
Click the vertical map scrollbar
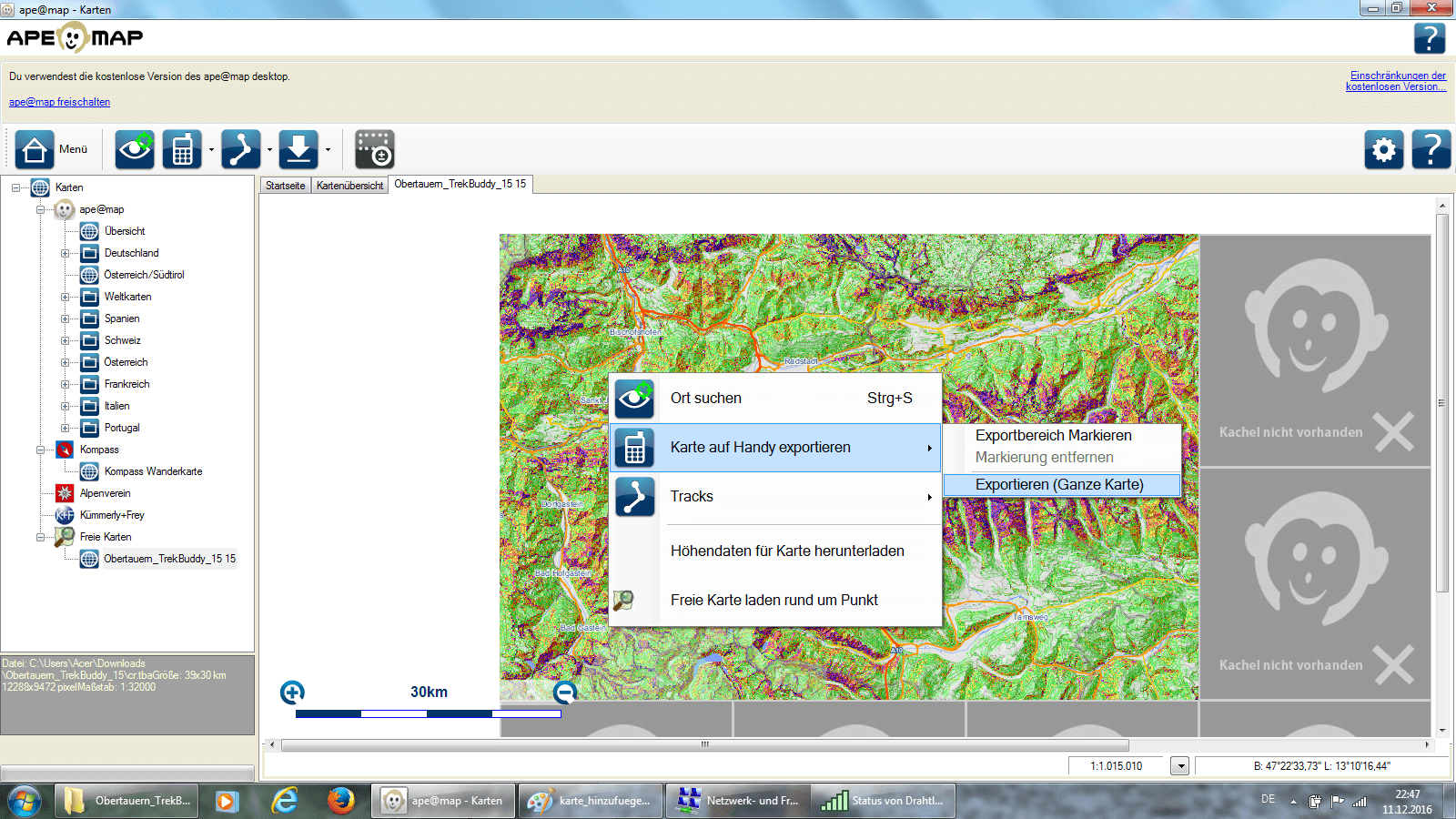[1442, 403]
